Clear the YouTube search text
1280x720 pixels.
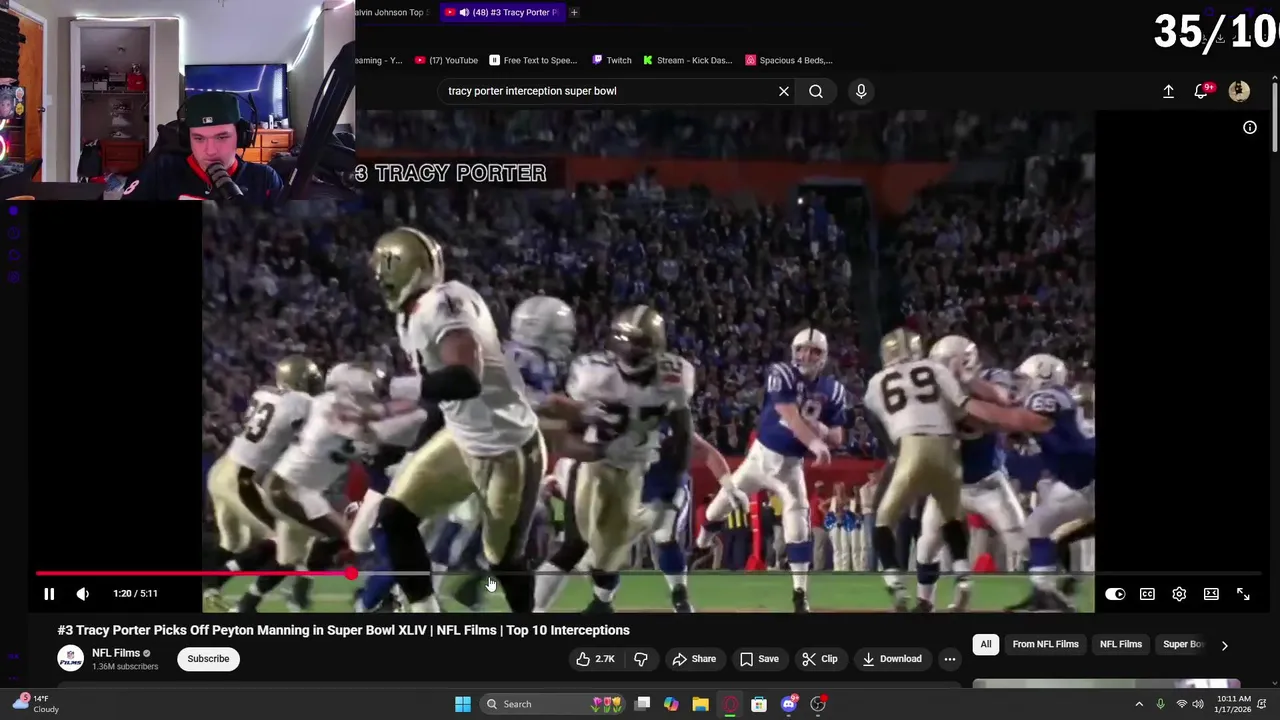pyautogui.click(x=784, y=91)
